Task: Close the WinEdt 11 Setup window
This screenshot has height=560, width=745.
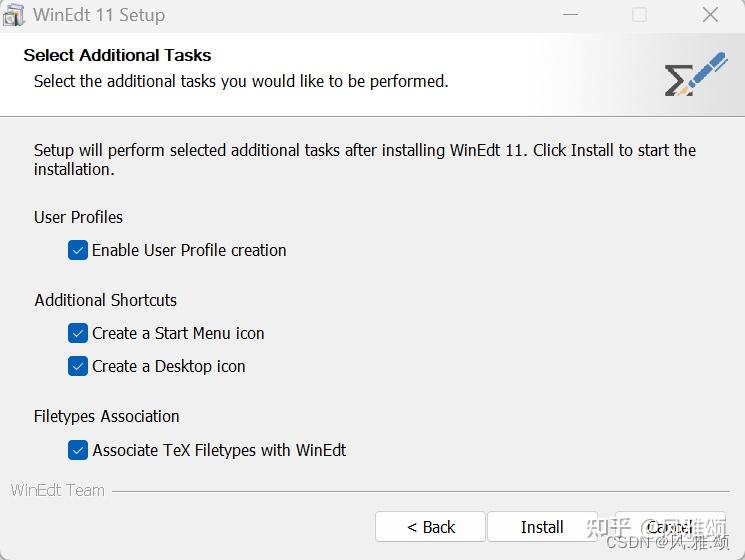Action: [710, 15]
